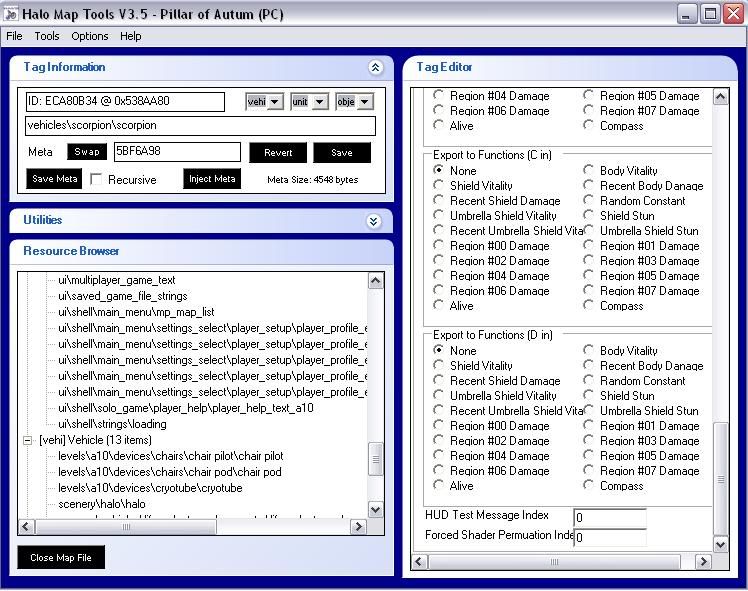Click Tag Editor scroll left arrow
Viewport: 748px width, 591px height.
click(x=419, y=561)
